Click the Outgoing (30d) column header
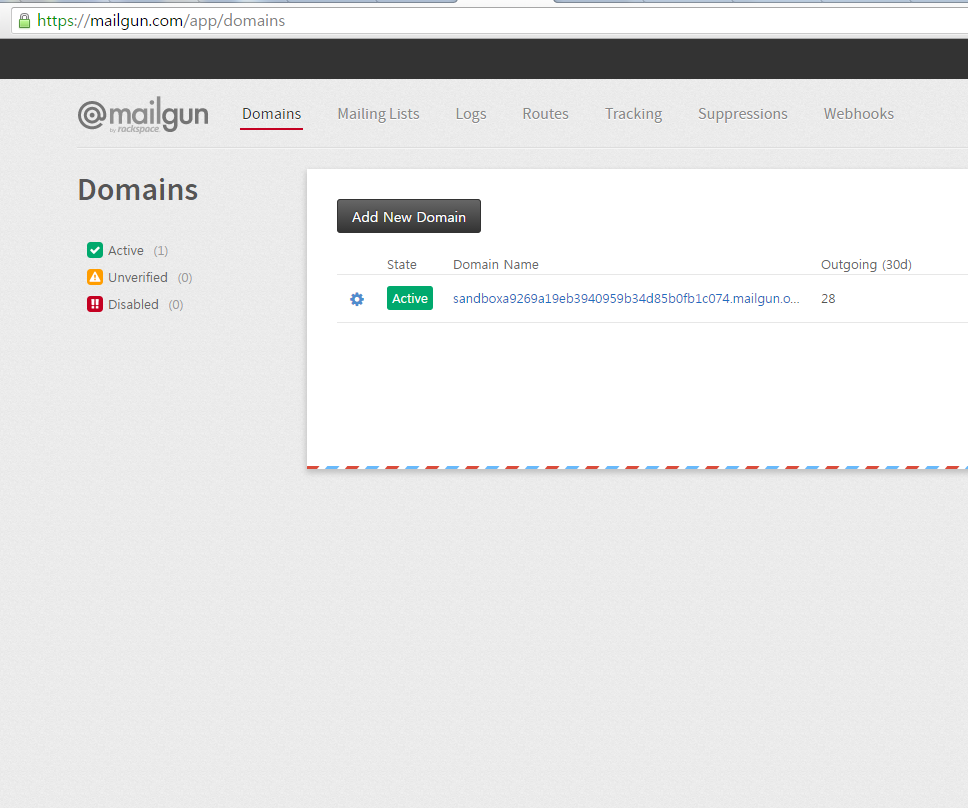The width and height of the screenshot is (968, 808). tap(866, 265)
